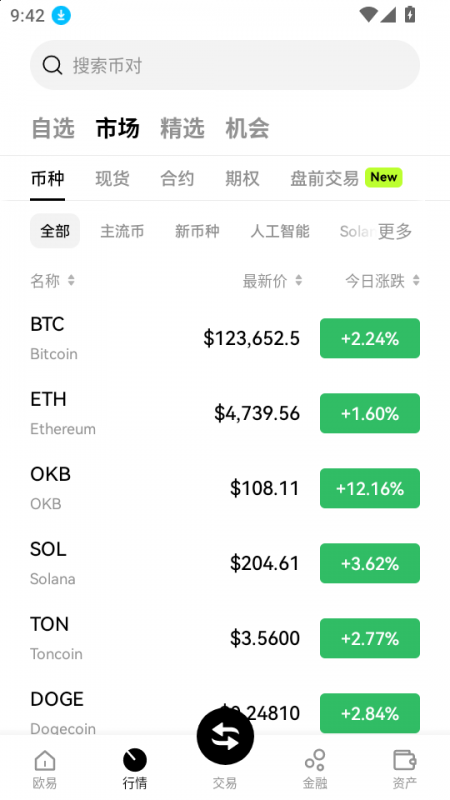Switch to the 合约 tab
The height and width of the screenshot is (800, 450).
pyautogui.click(x=177, y=179)
